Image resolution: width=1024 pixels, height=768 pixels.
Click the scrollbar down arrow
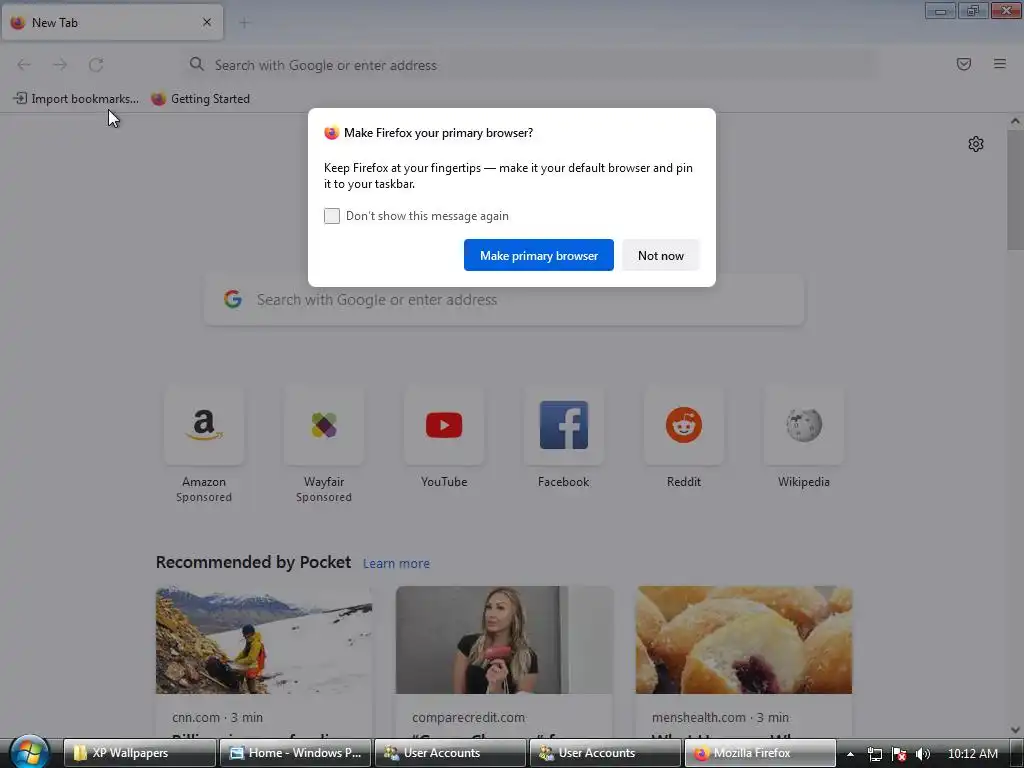[1015, 730]
